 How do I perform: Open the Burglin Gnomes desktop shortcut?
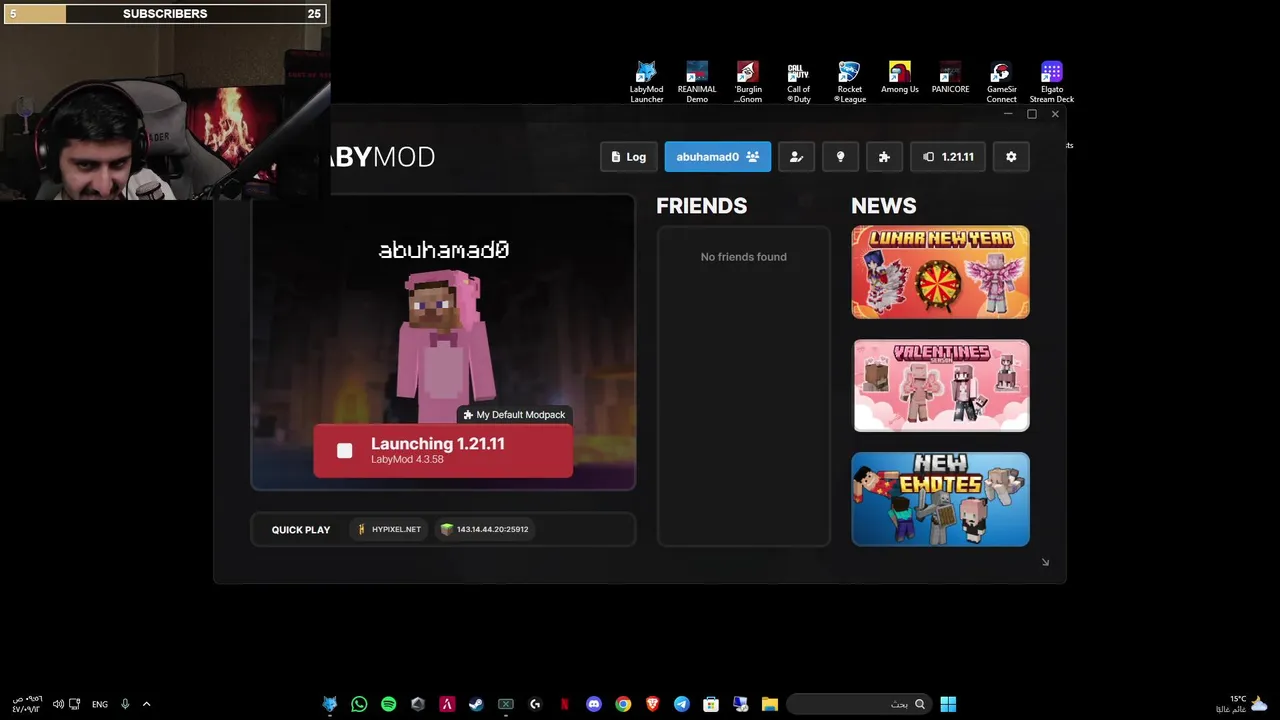tap(748, 82)
